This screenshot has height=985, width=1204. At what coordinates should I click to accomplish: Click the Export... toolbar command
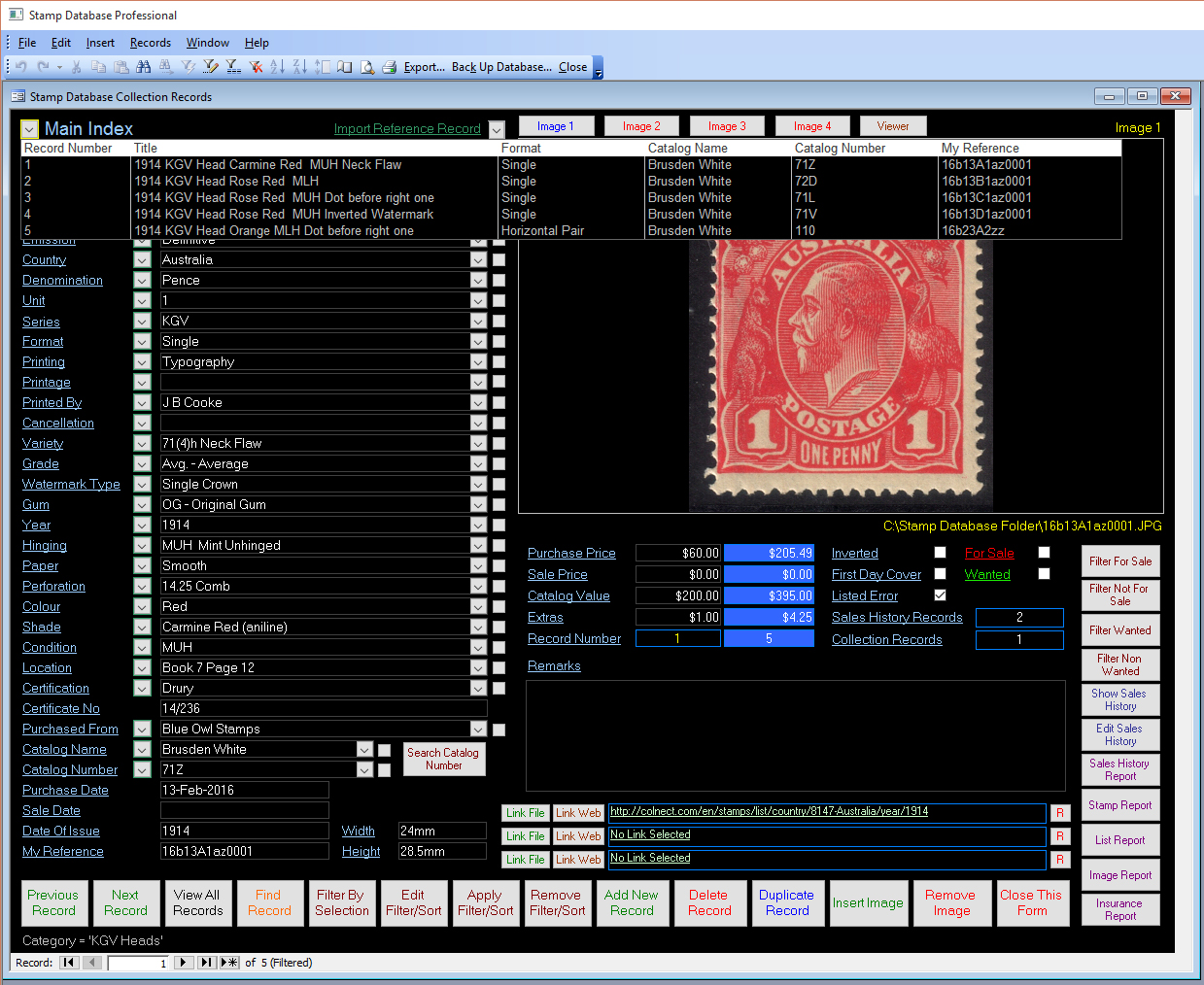[425, 67]
